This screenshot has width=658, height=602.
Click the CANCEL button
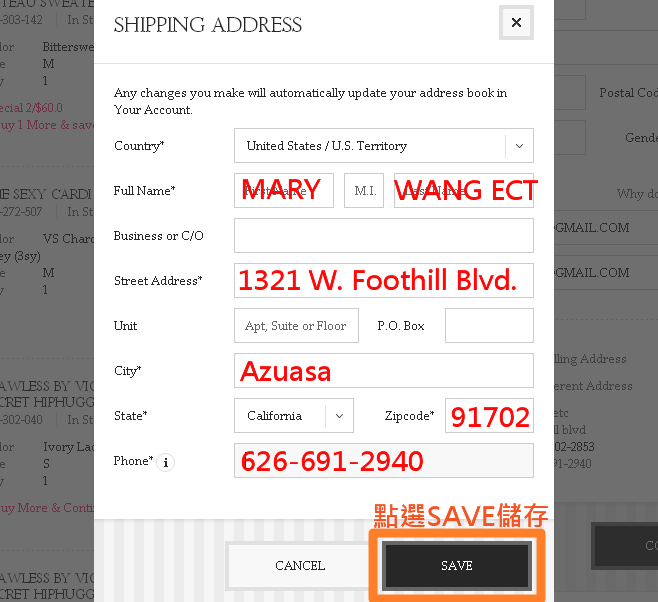[x=300, y=566]
